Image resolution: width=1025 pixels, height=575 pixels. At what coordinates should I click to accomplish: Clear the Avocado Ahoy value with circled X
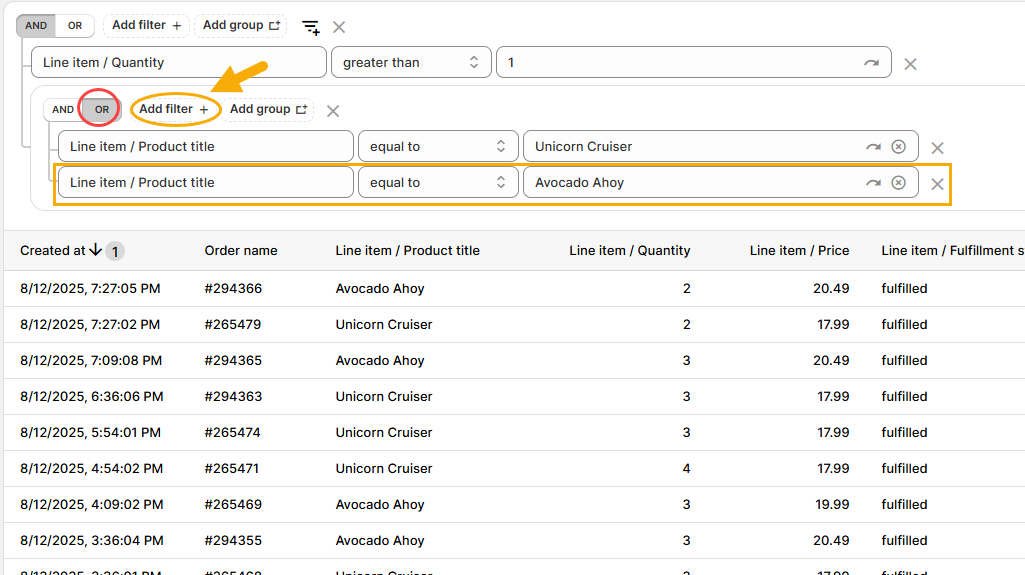[x=898, y=183]
